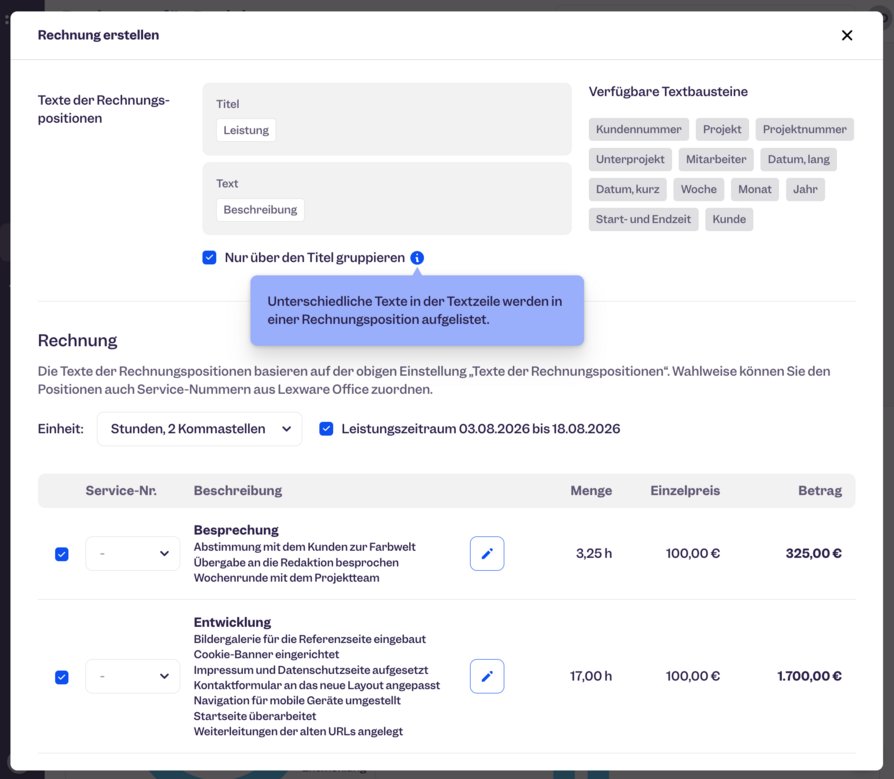Click inside the Text field area
The width and height of the screenshot is (894, 779).
coord(387,198)
